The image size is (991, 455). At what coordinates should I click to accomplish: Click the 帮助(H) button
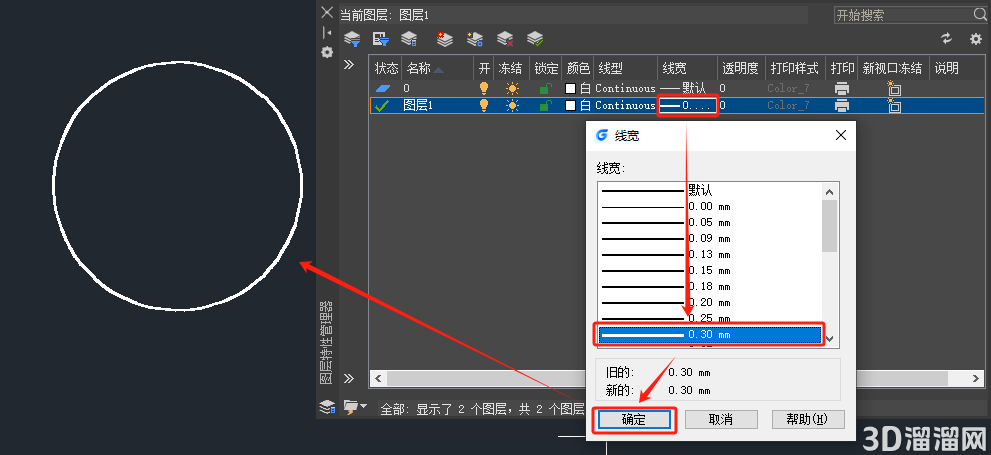[x=808, y=419]
